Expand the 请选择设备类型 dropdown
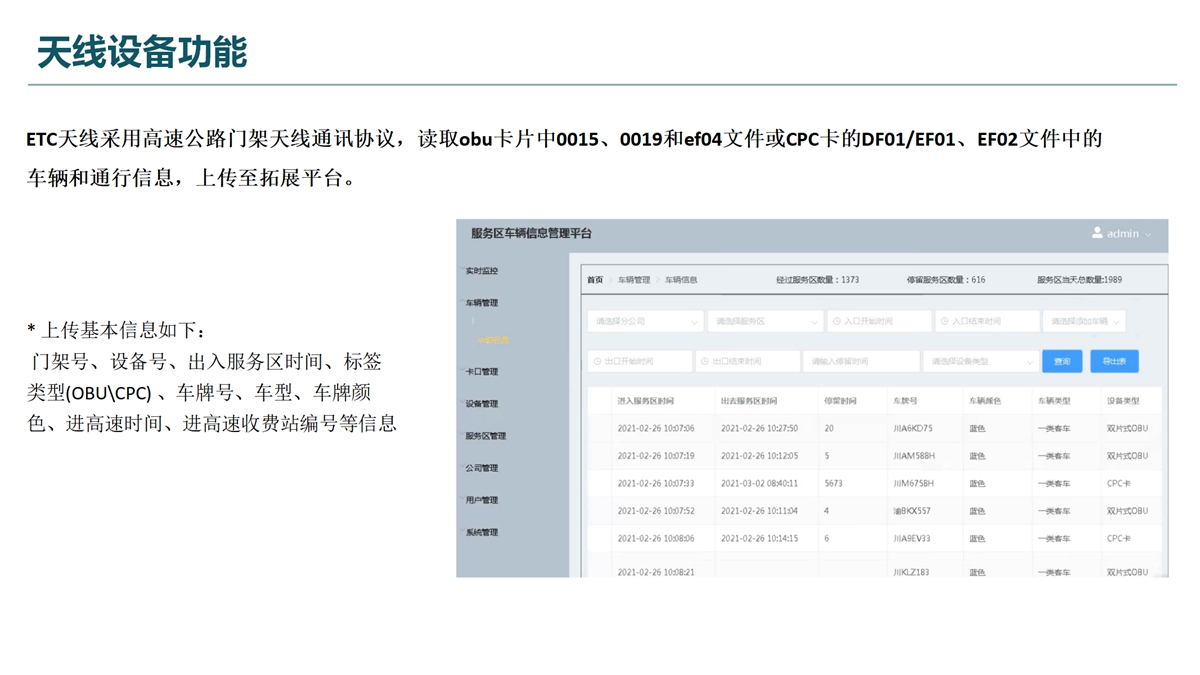 tap(979, 362)
